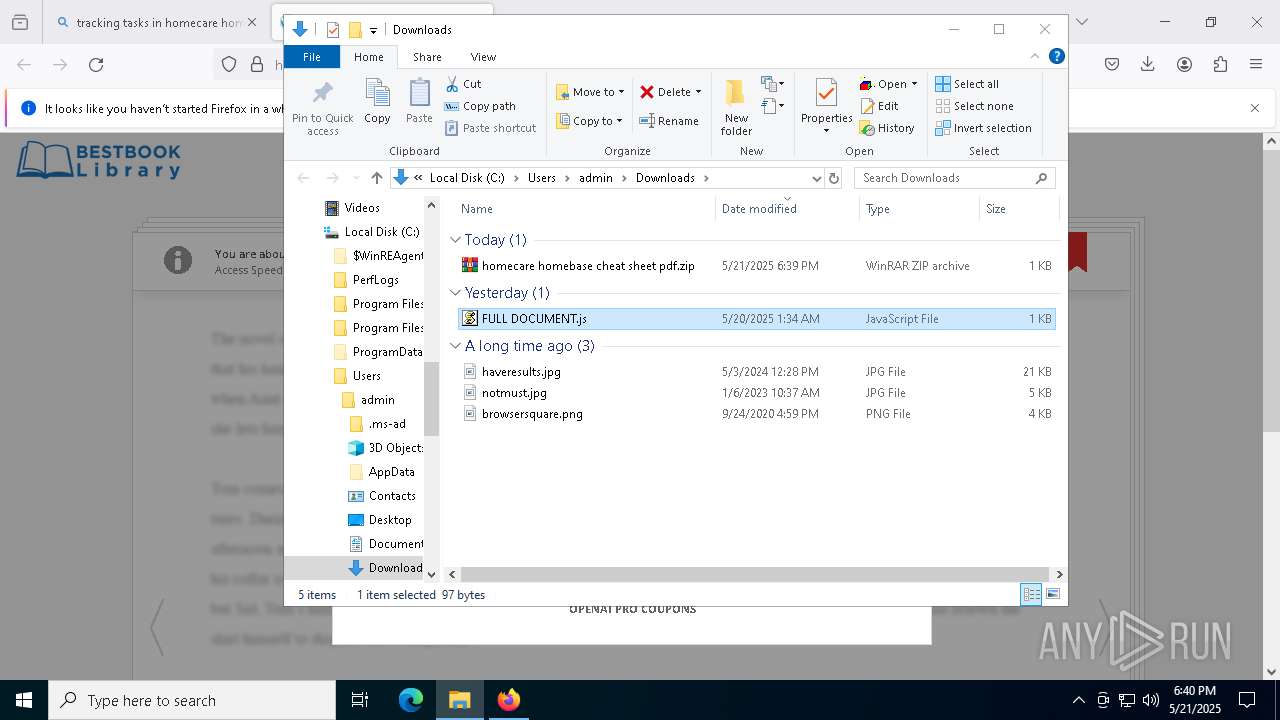The image size is (1280, 720).
Task: Click the Copy ribbon icon
Action: (x=377, y=102)
